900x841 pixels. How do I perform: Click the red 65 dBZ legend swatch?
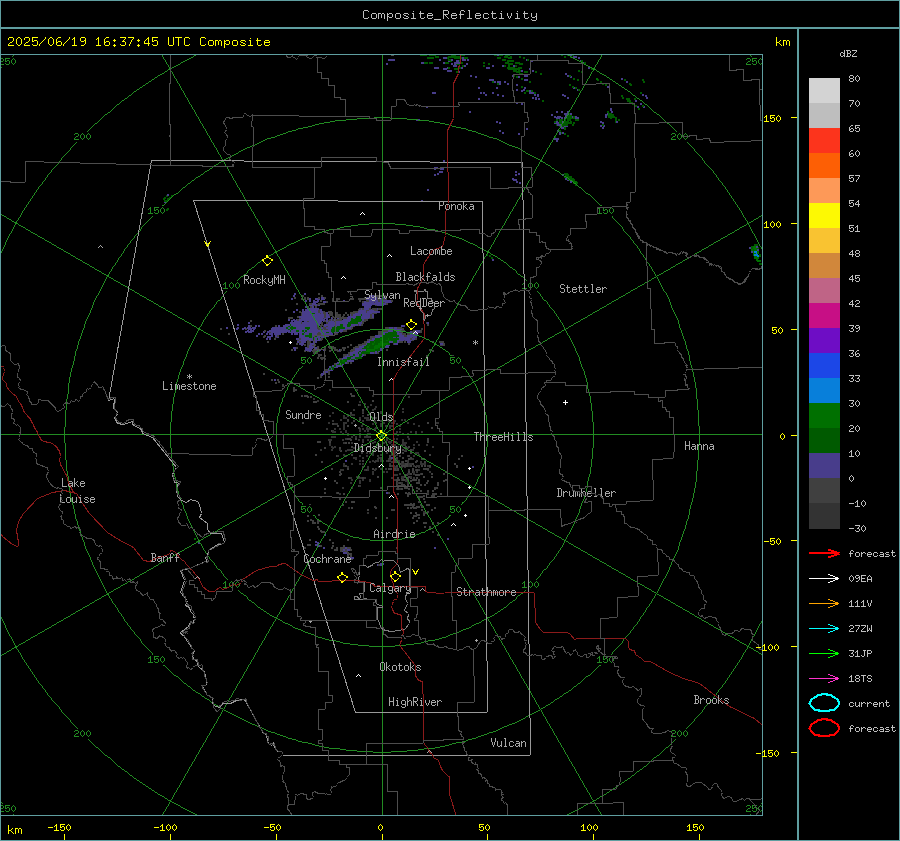click(x=824, y=141)
